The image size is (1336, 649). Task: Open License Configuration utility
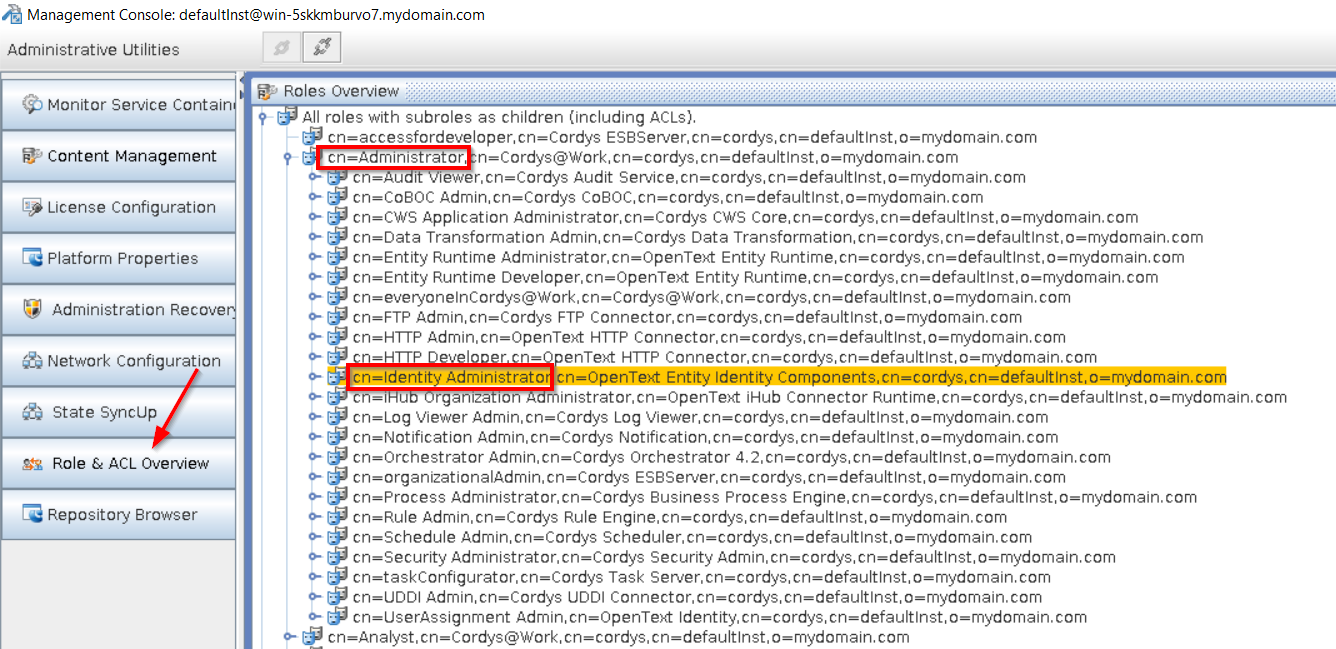pyautogui.click(x=118, y=207)
